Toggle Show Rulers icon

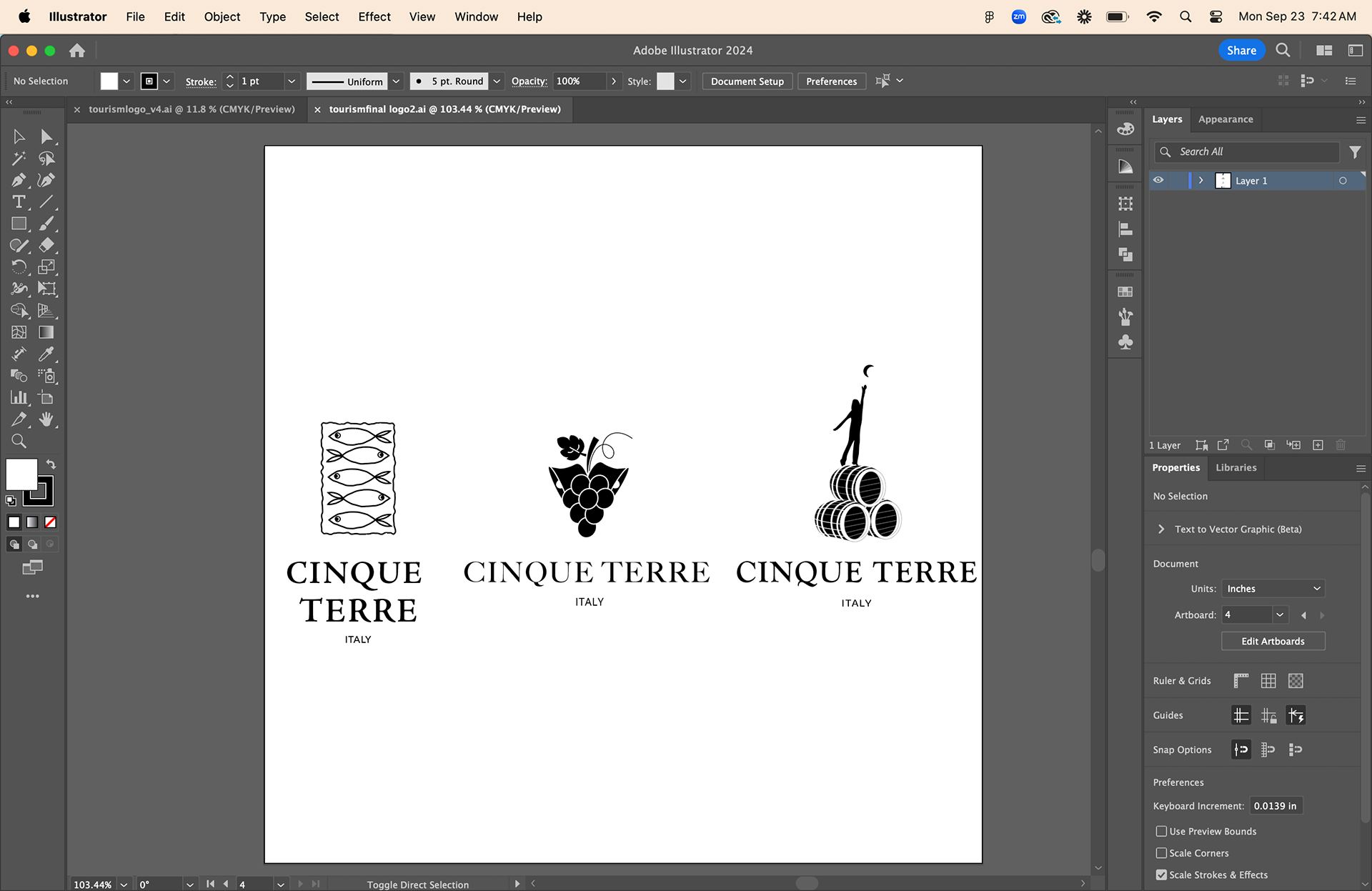[1241, 681]
